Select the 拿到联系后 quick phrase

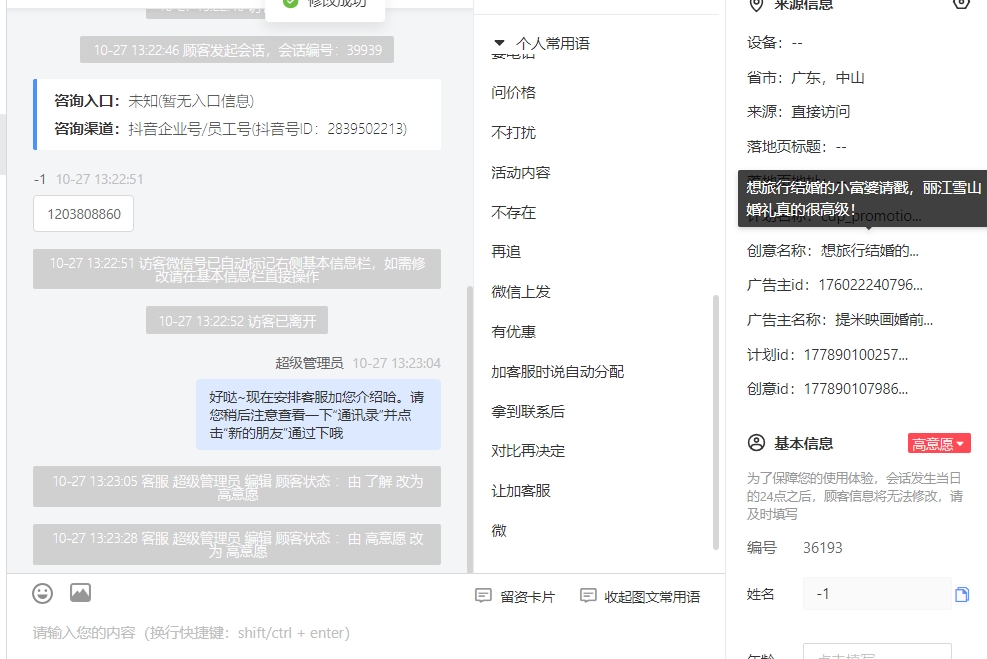click(528, 411)
